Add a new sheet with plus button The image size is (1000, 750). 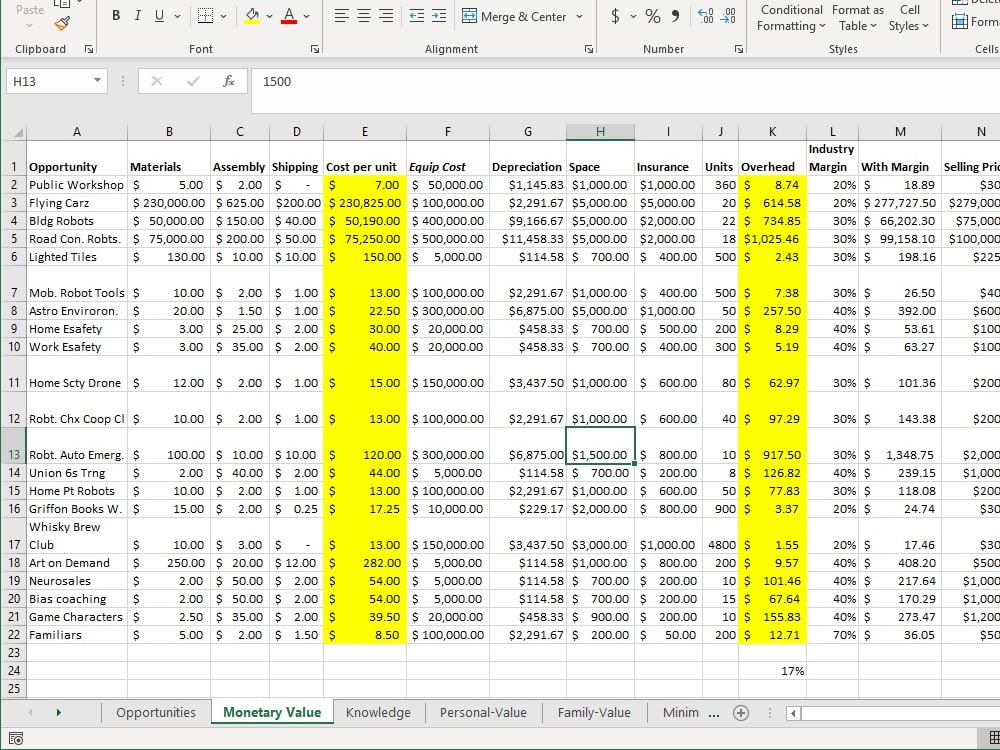point(740,713)
